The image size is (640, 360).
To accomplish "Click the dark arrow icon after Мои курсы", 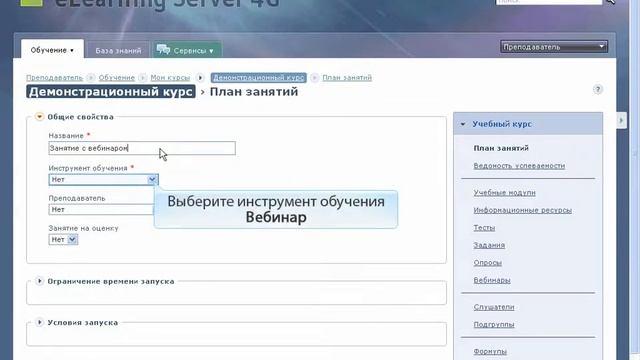I will point(200,78).
